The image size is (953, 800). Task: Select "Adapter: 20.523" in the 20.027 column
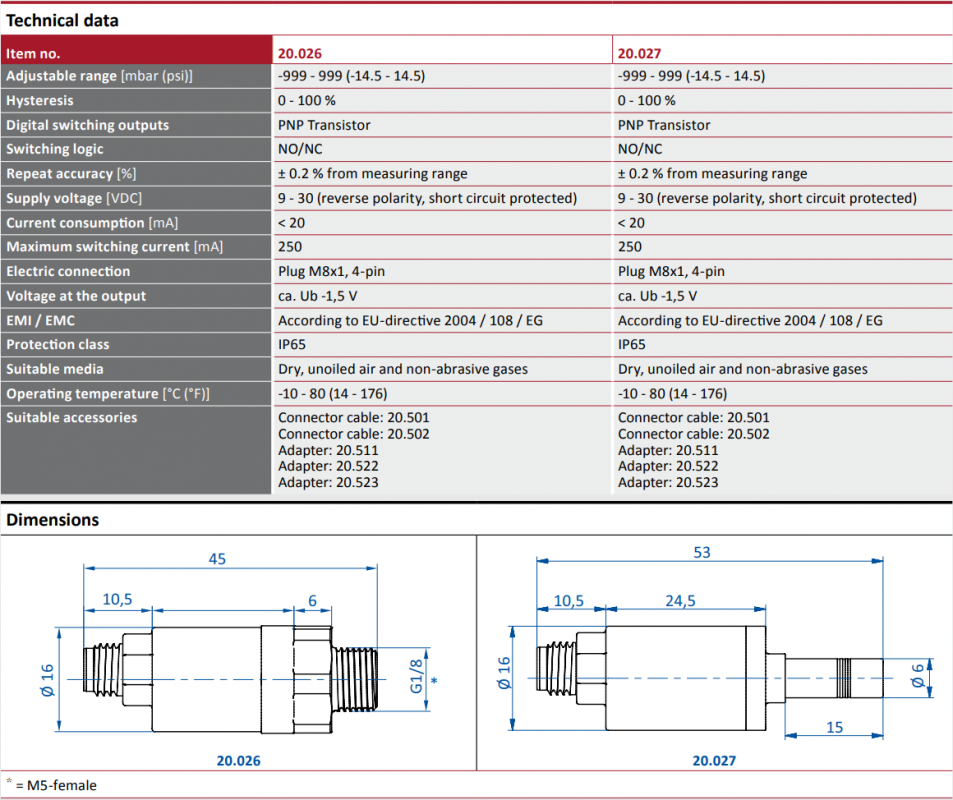pos(668,483)
